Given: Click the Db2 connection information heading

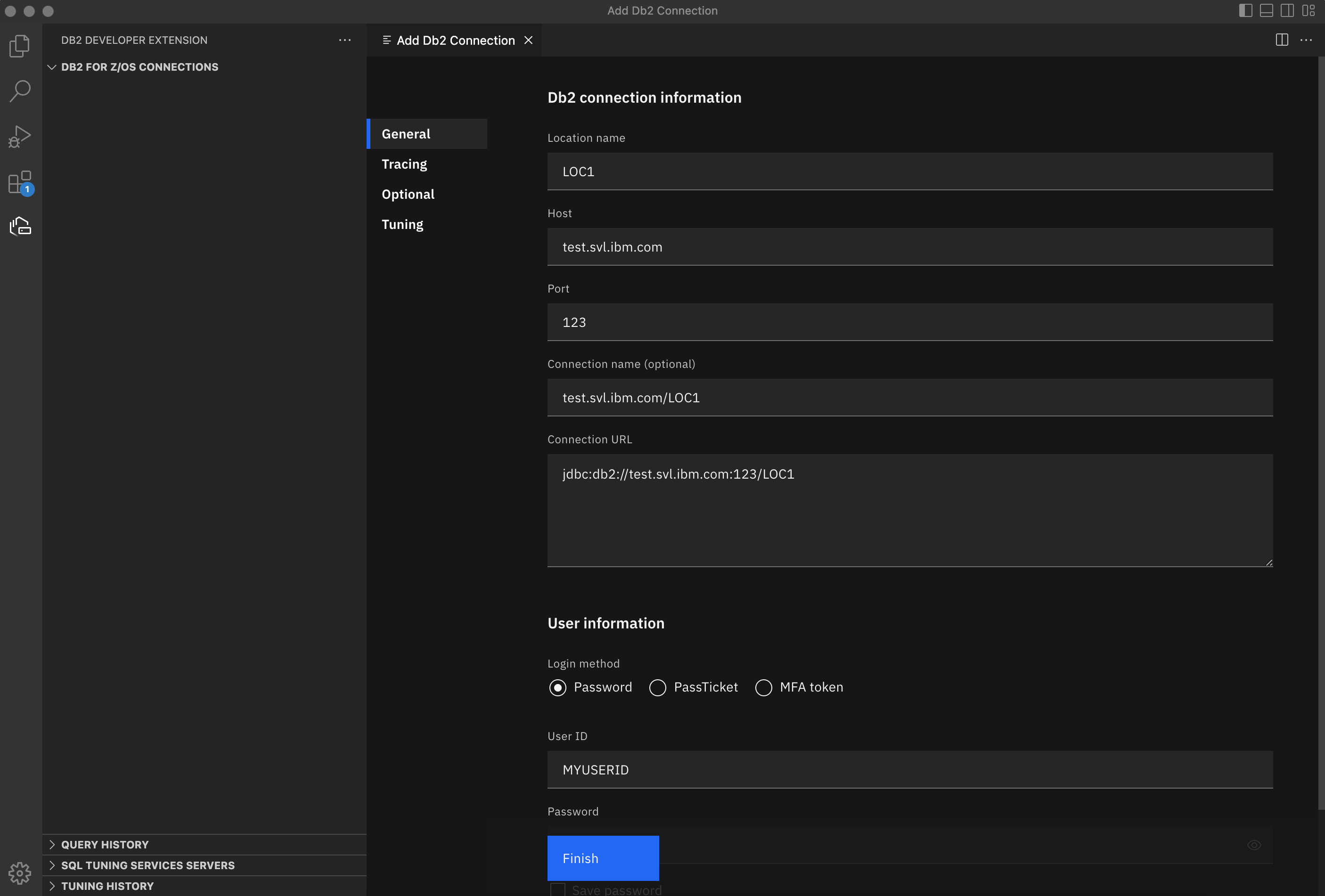Looking at the screenshot, I should (644, 98).
